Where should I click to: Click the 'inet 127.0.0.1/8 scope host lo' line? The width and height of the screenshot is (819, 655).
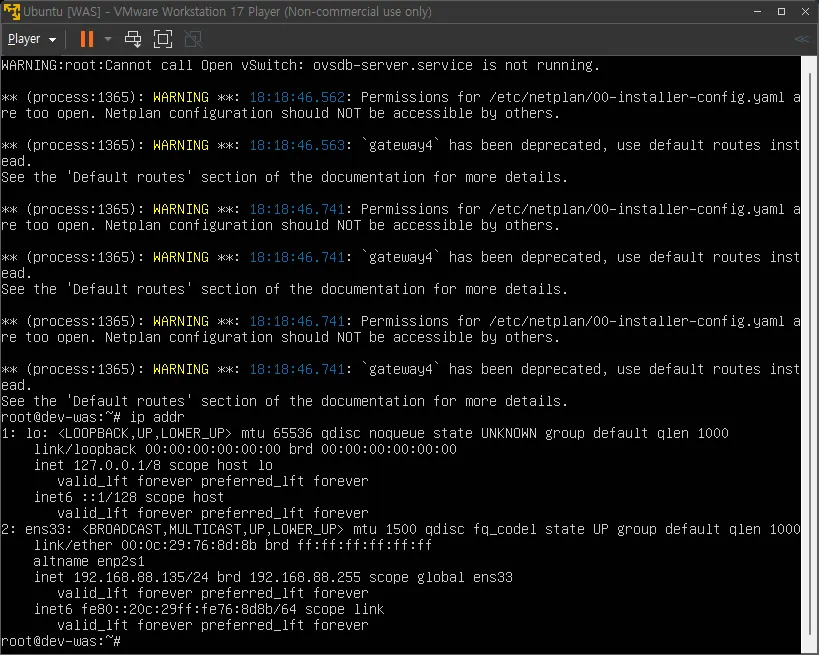pyautogui.click(x=154, y=465)
